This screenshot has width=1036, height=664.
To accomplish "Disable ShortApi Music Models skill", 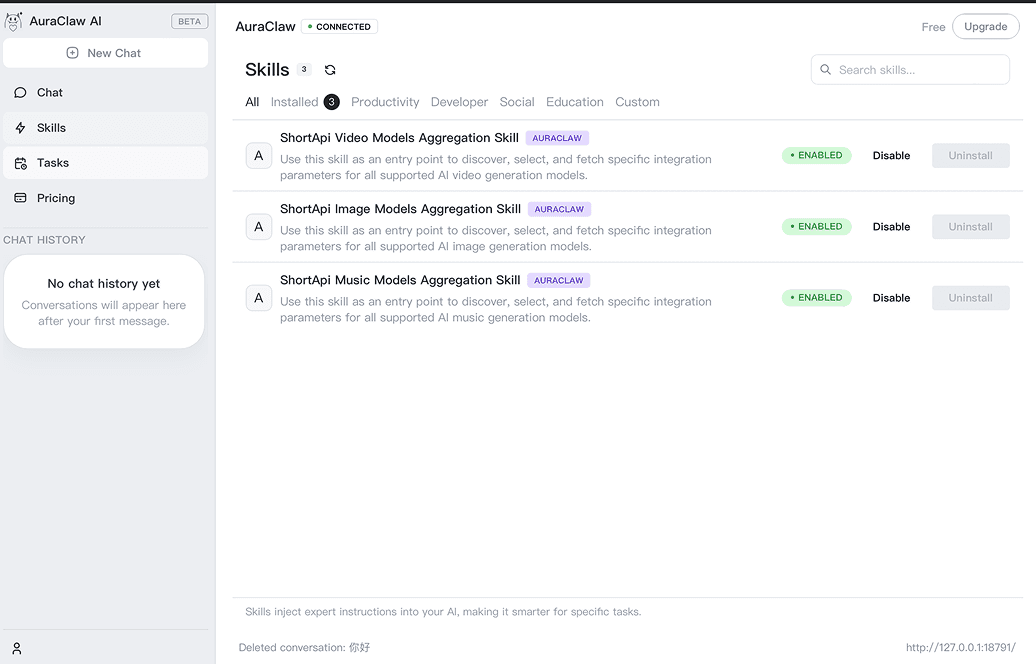I will pyautogui.click(x=891, y=298).
